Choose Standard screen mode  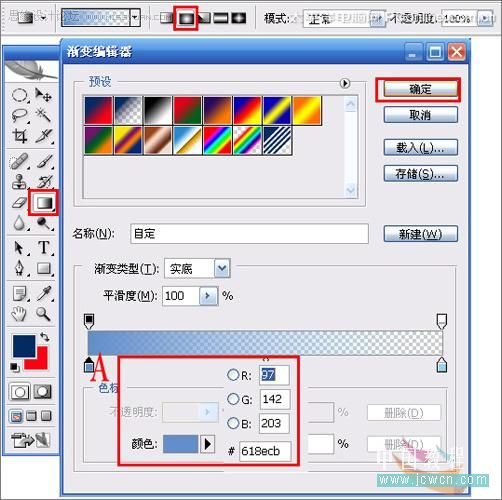coord(16,416)
